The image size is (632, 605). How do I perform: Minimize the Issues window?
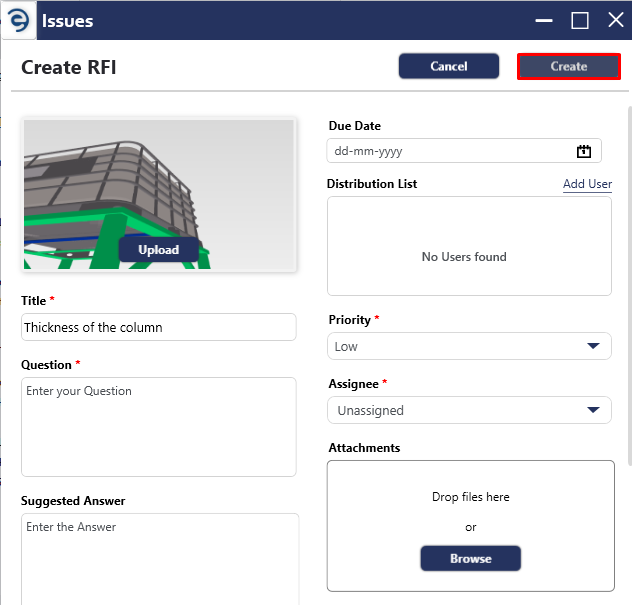coord(544,20)
